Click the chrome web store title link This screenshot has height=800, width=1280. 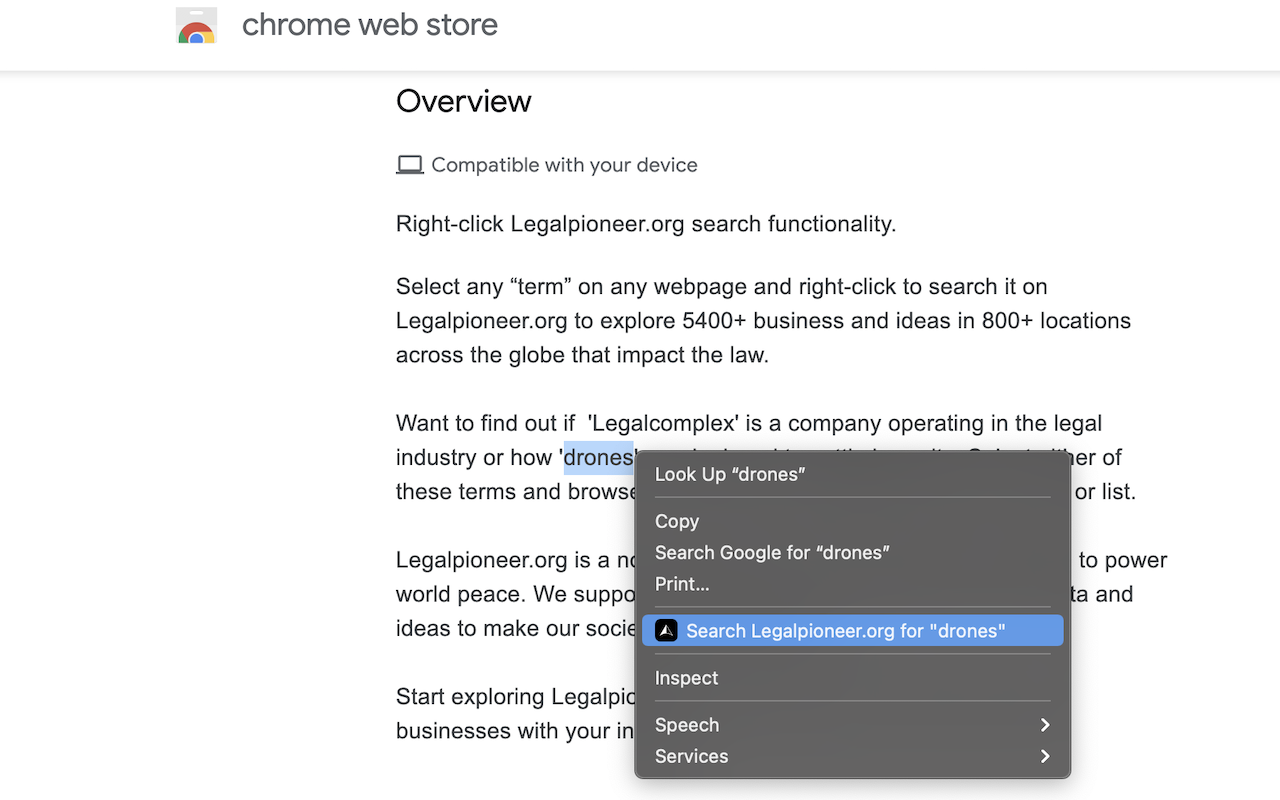click(369, 24)
